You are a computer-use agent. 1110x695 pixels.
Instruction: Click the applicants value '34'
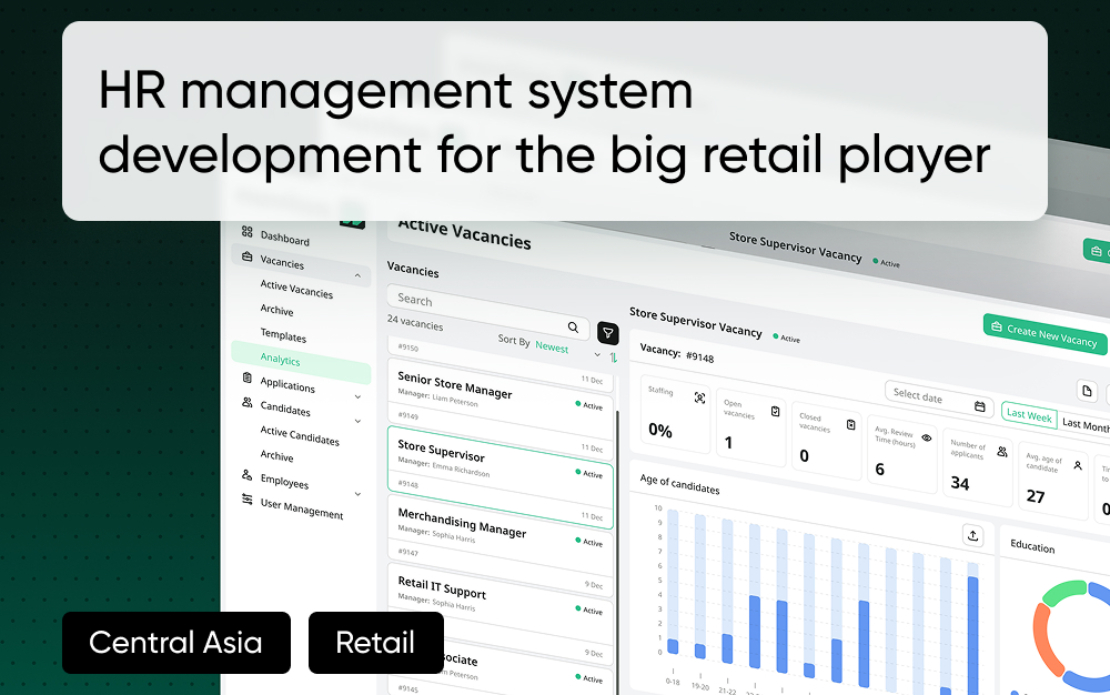(x=960, y=483)
